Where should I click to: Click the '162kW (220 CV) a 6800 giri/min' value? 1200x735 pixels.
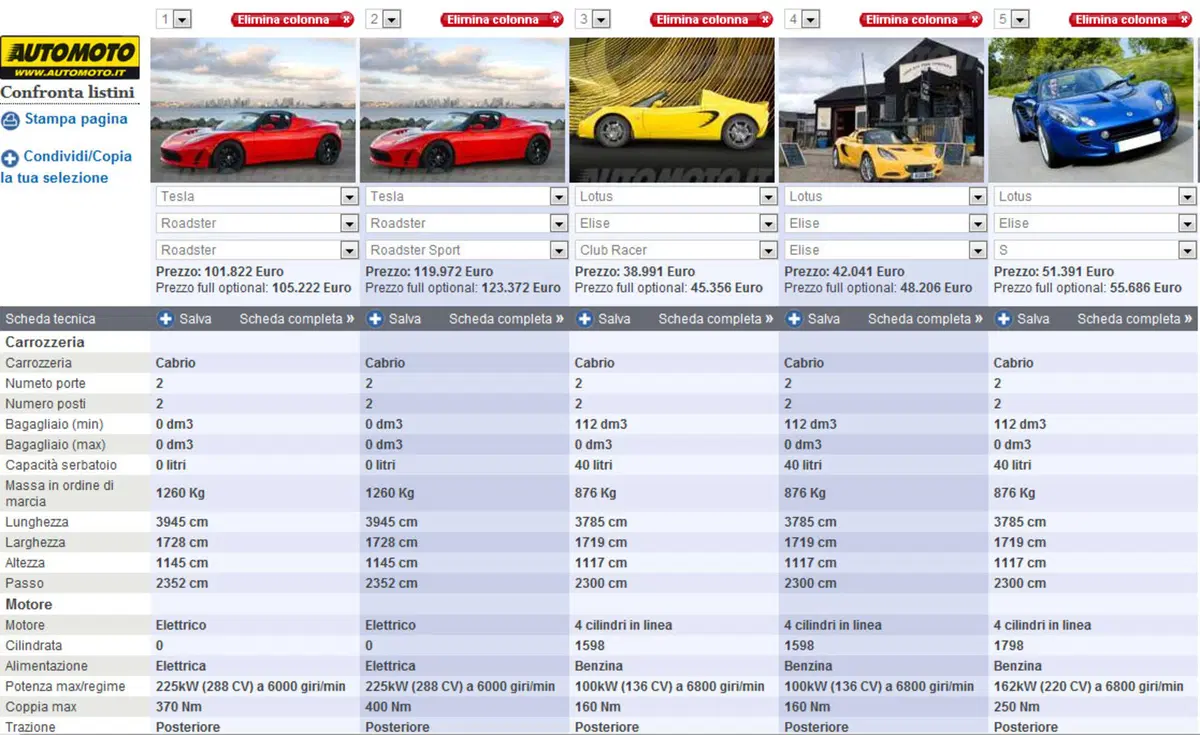point(1089,686)
